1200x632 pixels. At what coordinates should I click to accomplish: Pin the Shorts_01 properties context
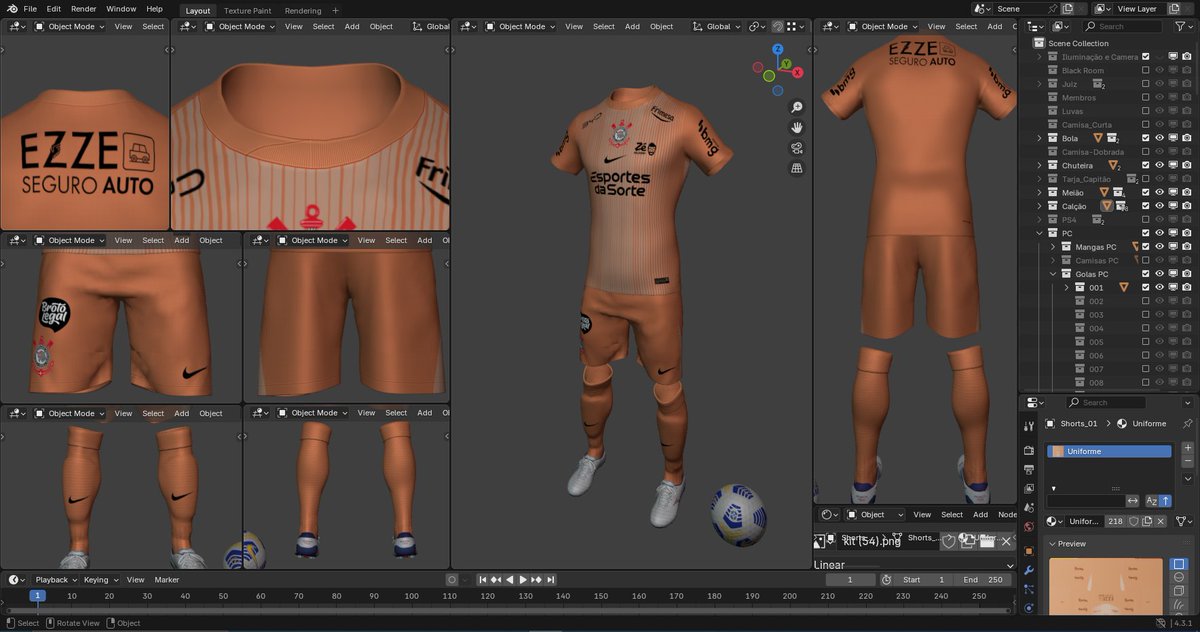pyautogui.click(x=1187, y=424)
